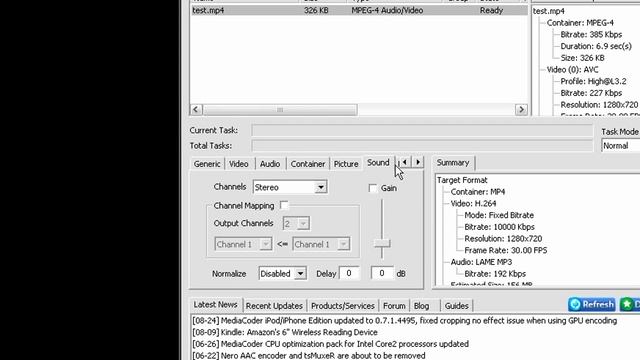Image resolution: width=640 pixels, height=360 pixels.
Task: Select the Container: MPEG-4 tree node
Action: coord(580,23)
